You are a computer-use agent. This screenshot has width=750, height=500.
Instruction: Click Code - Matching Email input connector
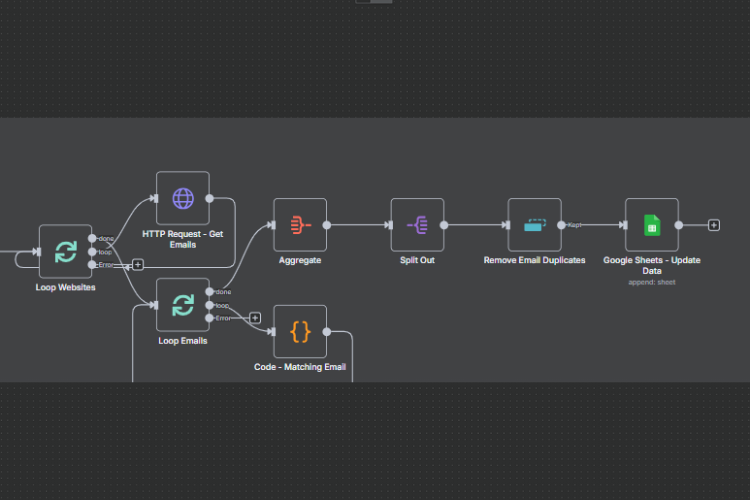tap(272, 332)
